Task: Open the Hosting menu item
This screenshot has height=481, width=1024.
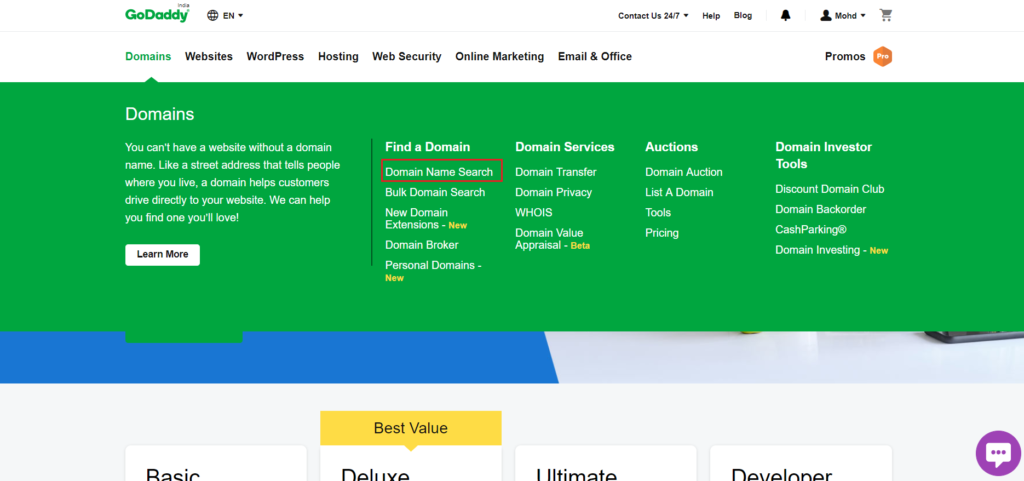Action: [338, 57]
